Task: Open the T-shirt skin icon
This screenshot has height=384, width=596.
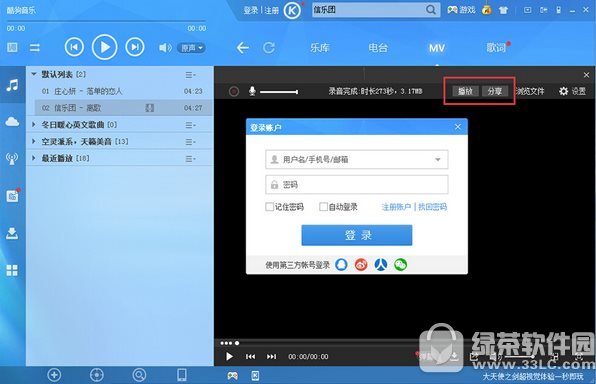Action: tap(503, 10)
